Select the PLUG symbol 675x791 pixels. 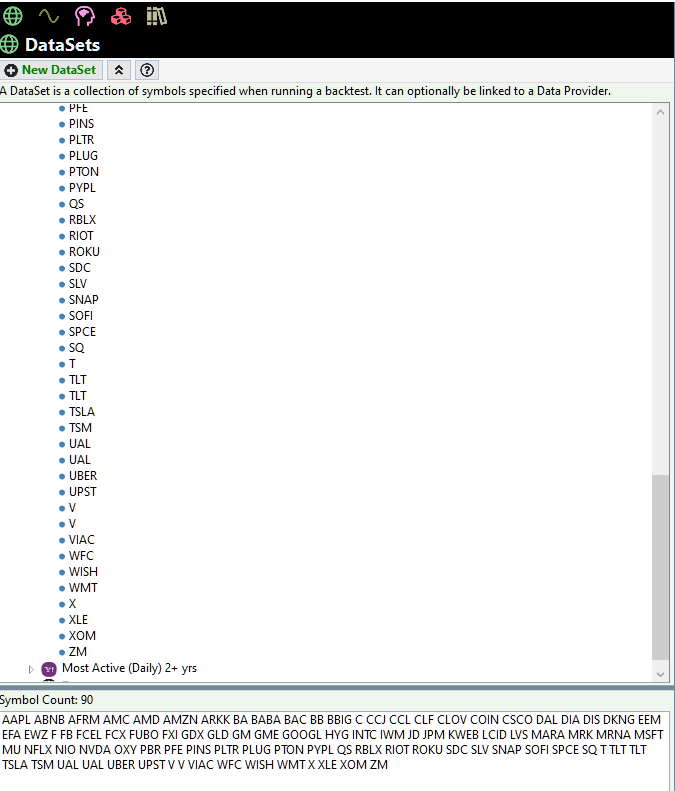point(83,156)
